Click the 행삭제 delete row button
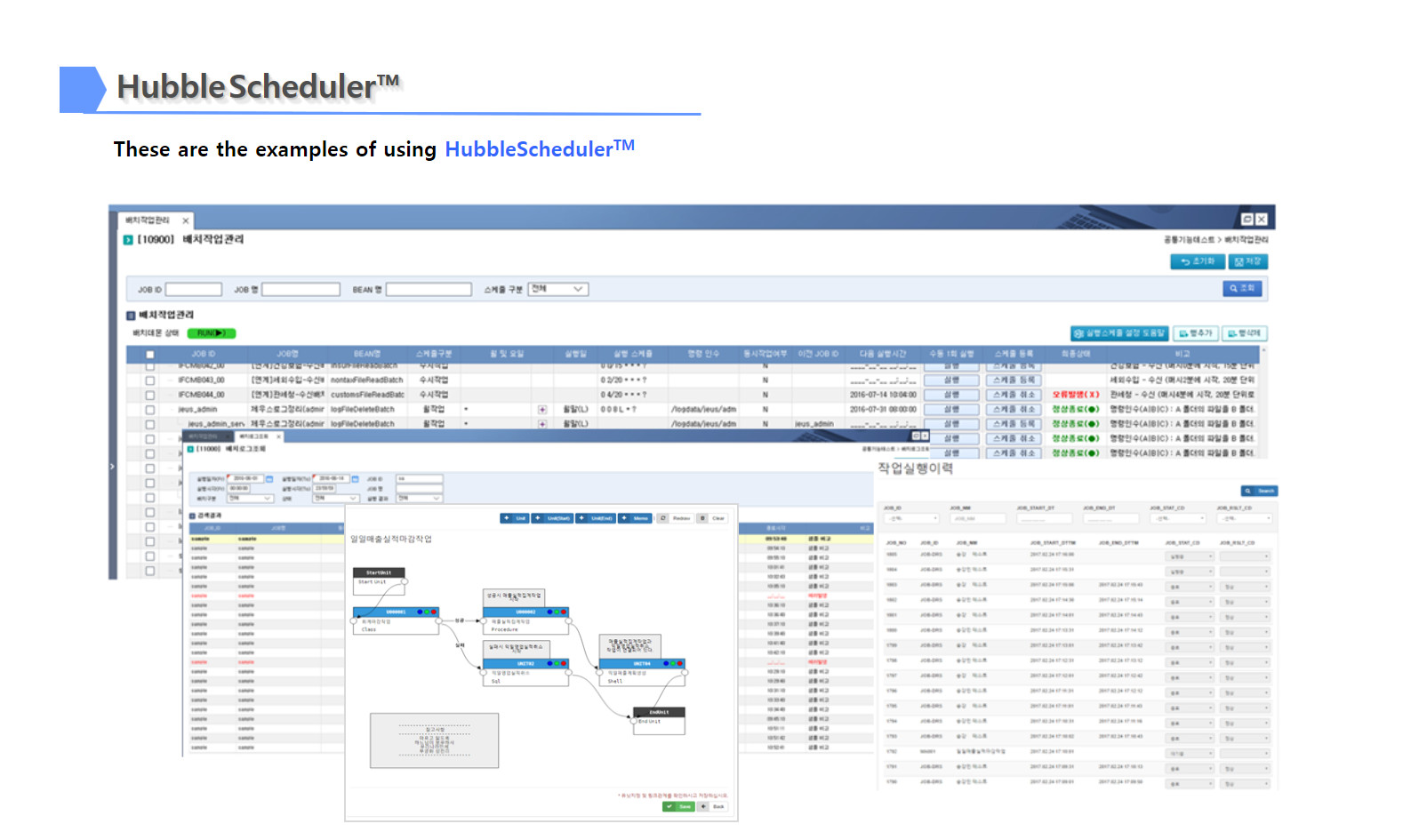1419x840 pixels. coord(1244,333)
